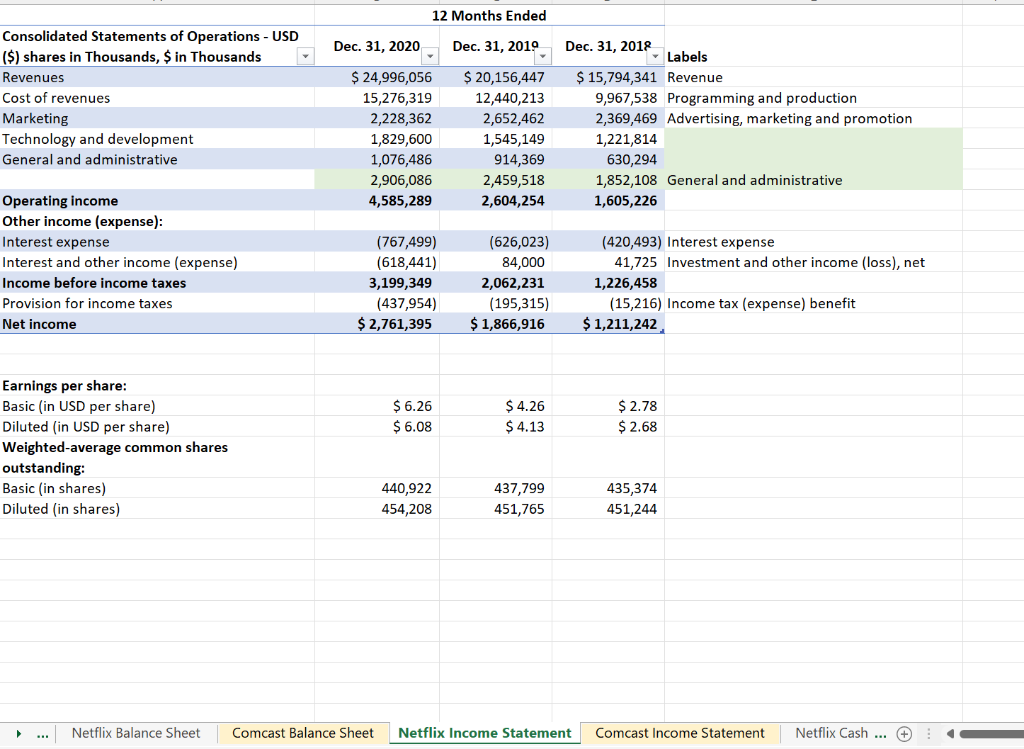Viewport: 1024px width, 749px height.
Task: Open the filter dropdown on Dec. 31, 2020 column
Action: tap(430, 56)
